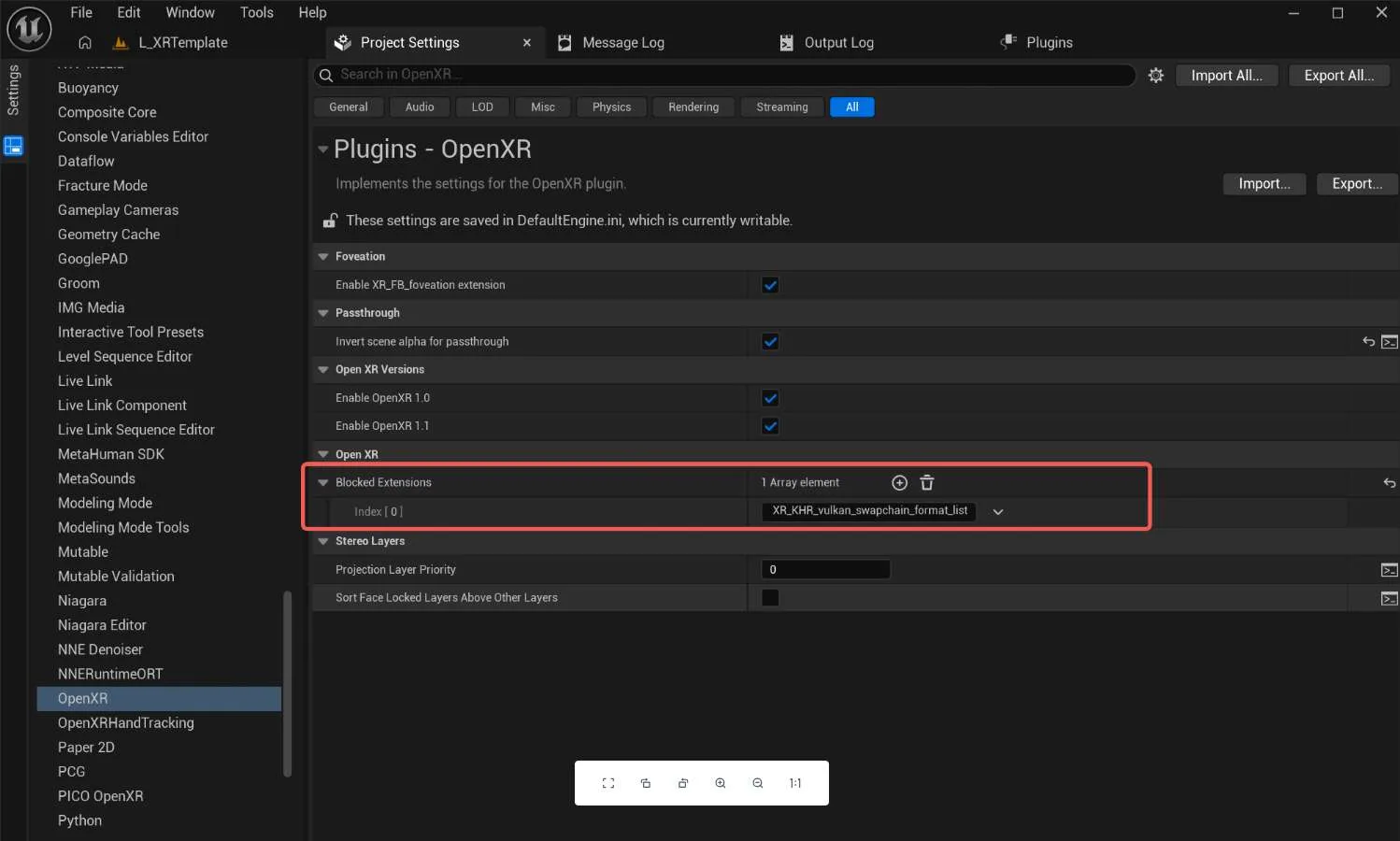Click console variable icon on passthrough row

point(1390,342)
